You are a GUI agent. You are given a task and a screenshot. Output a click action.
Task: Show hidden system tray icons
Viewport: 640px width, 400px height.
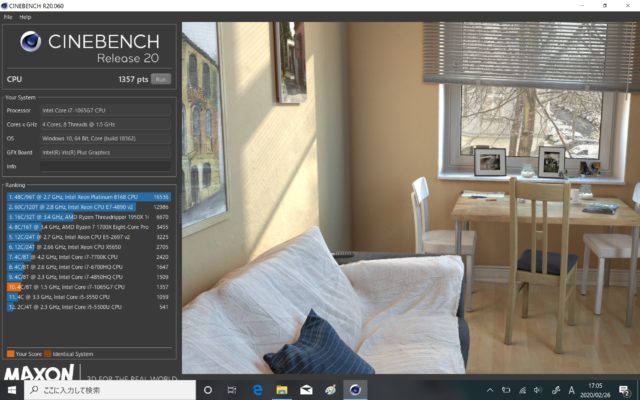click(x=490, y=390)
